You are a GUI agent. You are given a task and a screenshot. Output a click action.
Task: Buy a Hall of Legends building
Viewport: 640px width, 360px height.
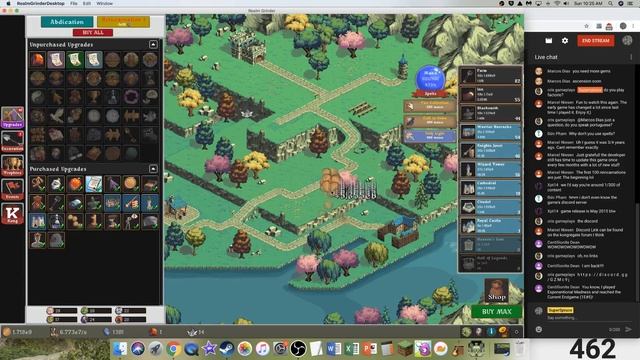click(x=491, y=263)
